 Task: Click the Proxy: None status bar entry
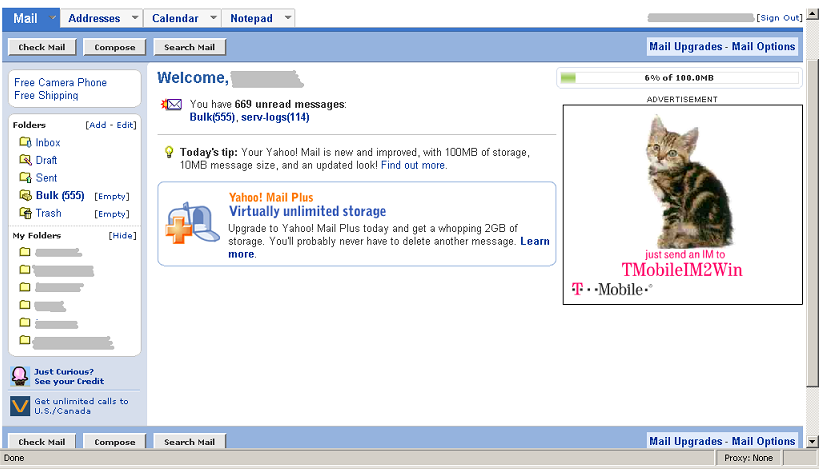tap(748, 458)
